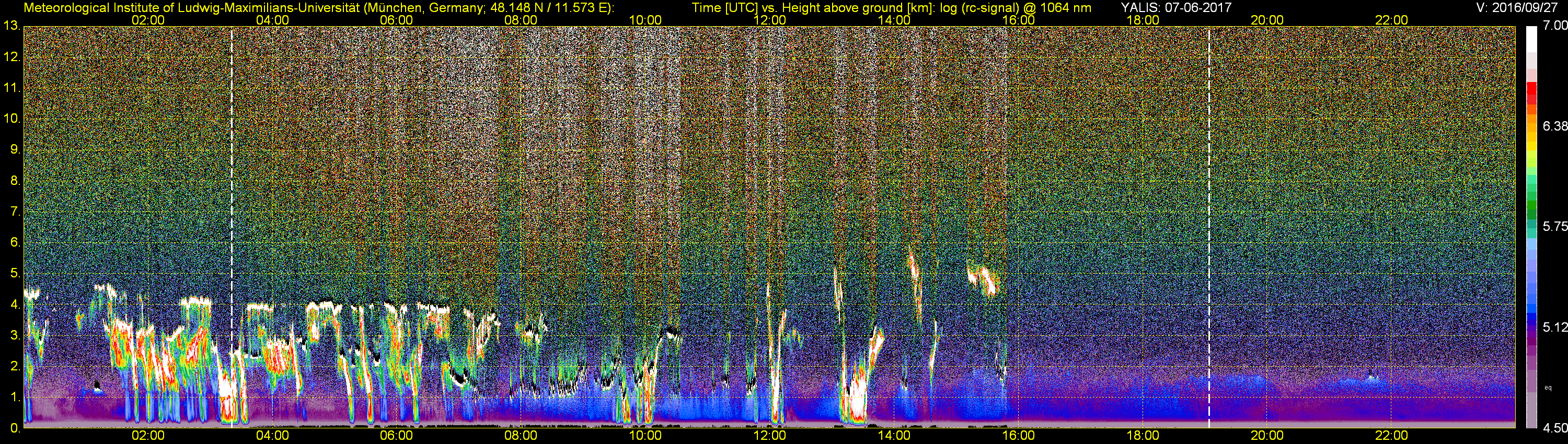1568x444 pixels.
Task: Click the 12:00 label on the bottom time axis
Action: click(769, 436)
